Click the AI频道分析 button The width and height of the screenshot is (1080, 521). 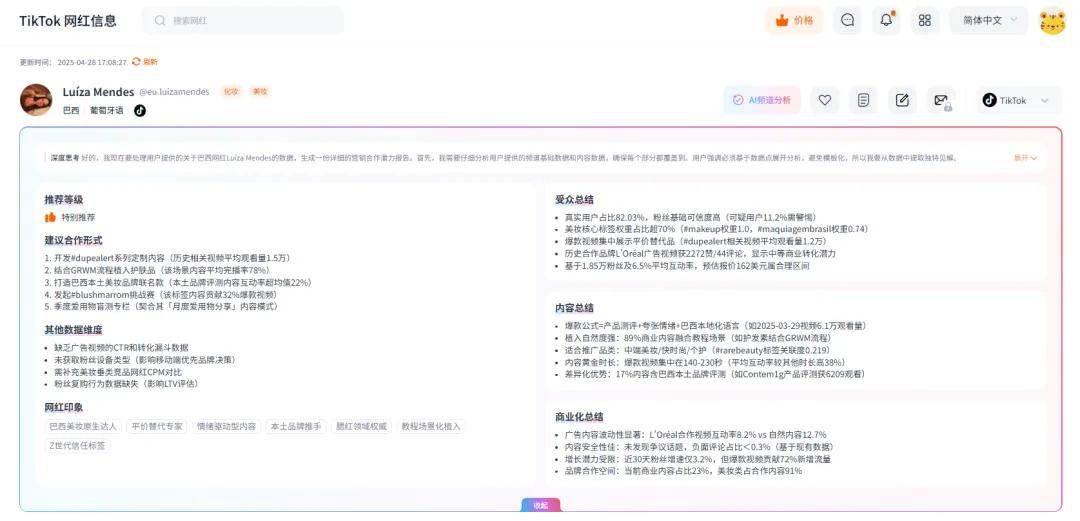point(762,100)
